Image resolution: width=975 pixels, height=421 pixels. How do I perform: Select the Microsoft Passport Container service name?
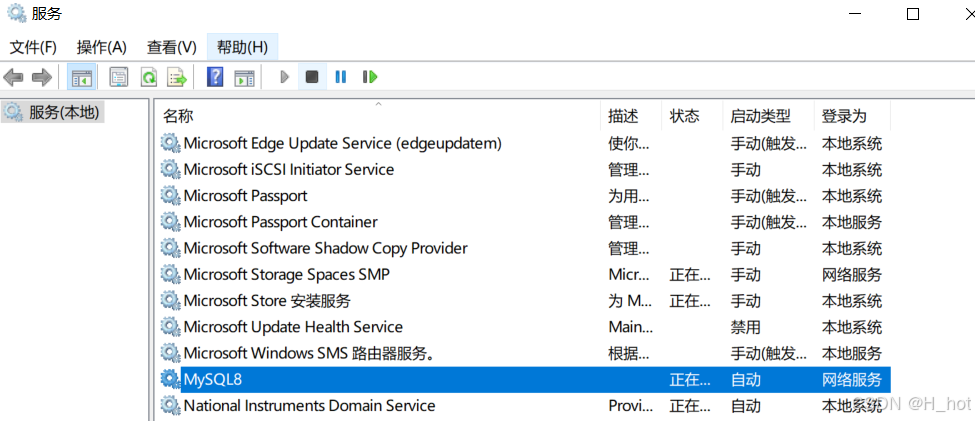coord(280,222)
